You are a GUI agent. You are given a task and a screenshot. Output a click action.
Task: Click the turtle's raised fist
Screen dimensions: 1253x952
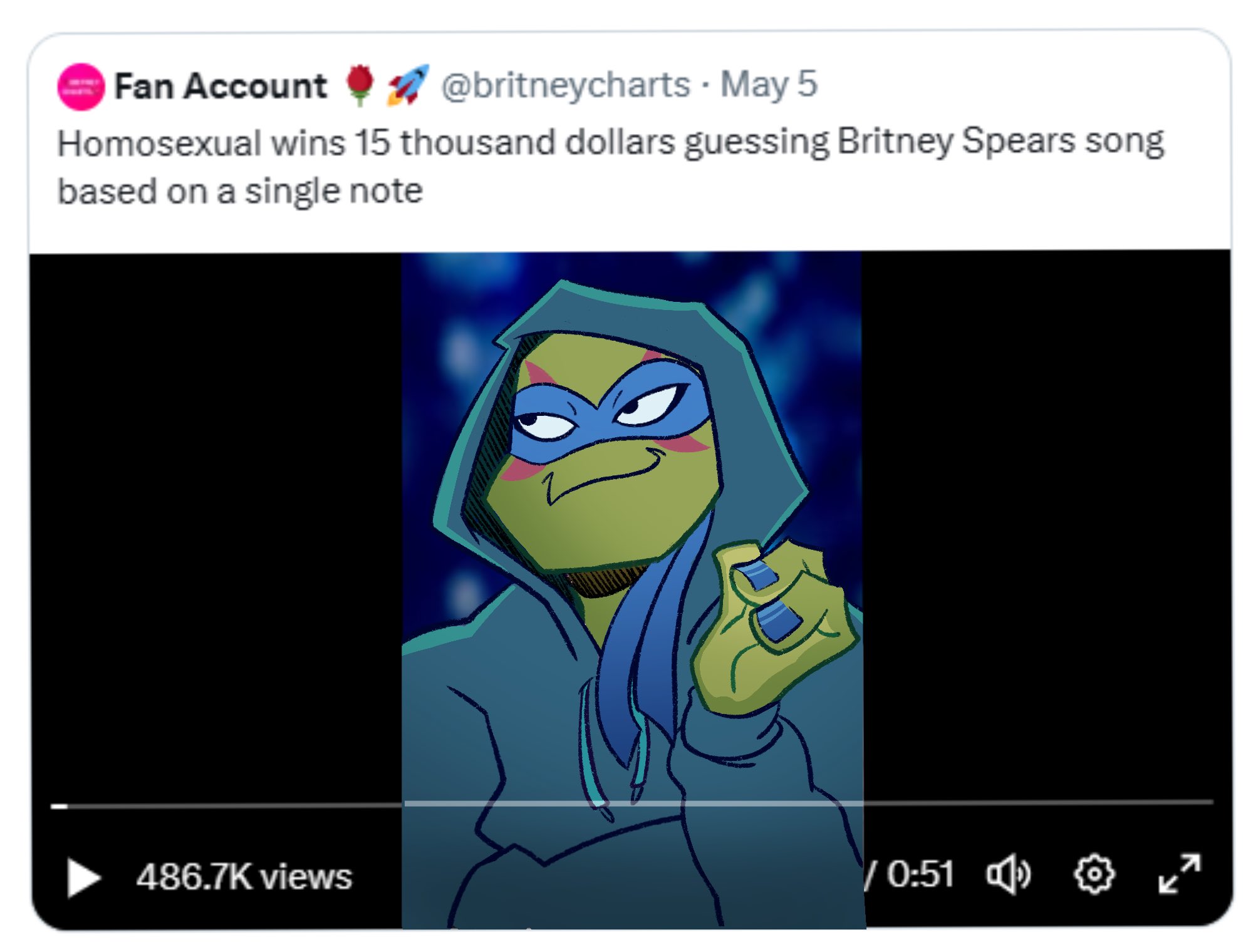(x=774, y=626)
